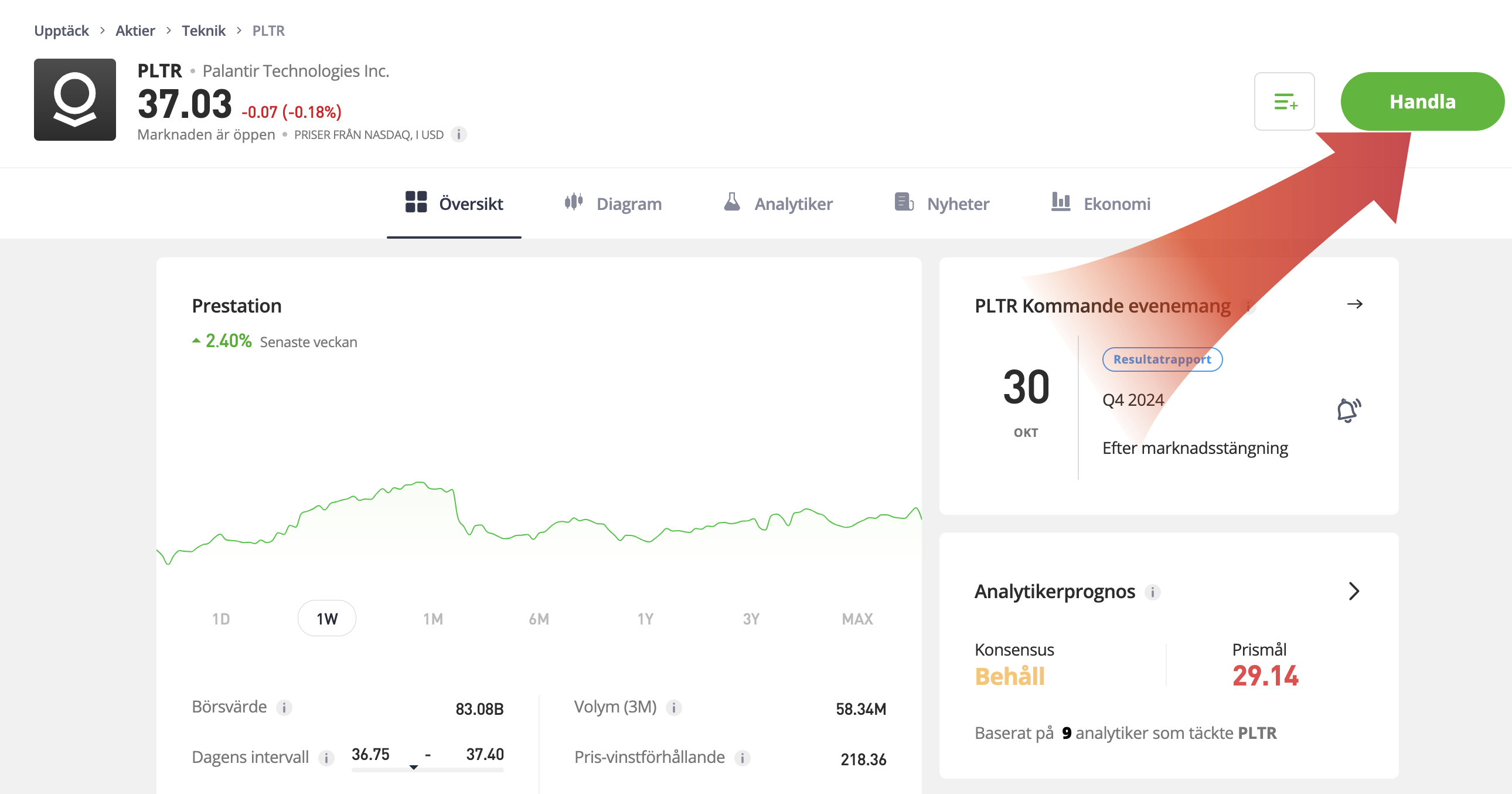This screenshot has height=794, width=1512.
Task: Click info icon next to Volym (3M)
Action: pyautogui.click(x=673, y=708)
